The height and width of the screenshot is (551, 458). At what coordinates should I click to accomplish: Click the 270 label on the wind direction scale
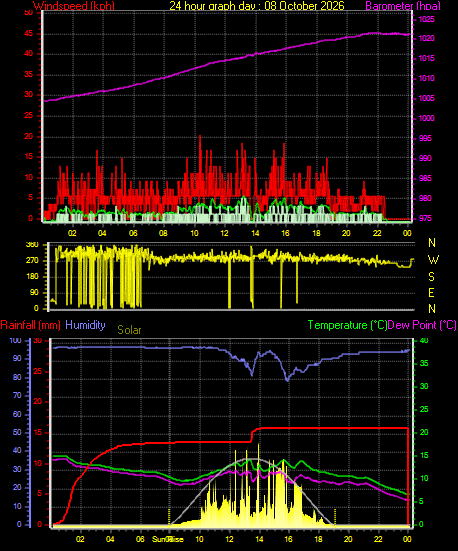pyautogui.click(x=32, y=261)
